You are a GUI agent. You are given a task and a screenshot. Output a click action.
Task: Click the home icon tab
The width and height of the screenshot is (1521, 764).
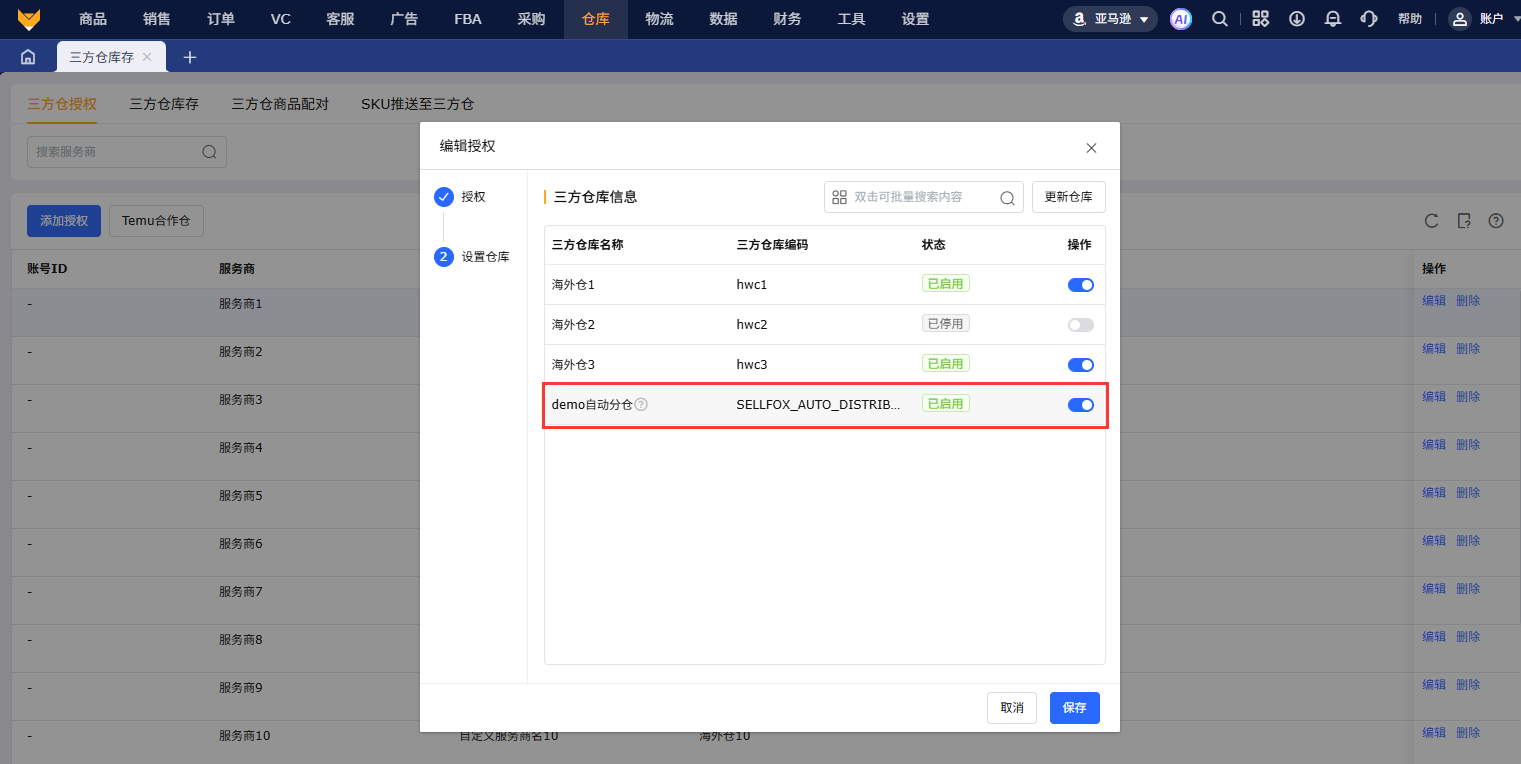tap(28, 57)
